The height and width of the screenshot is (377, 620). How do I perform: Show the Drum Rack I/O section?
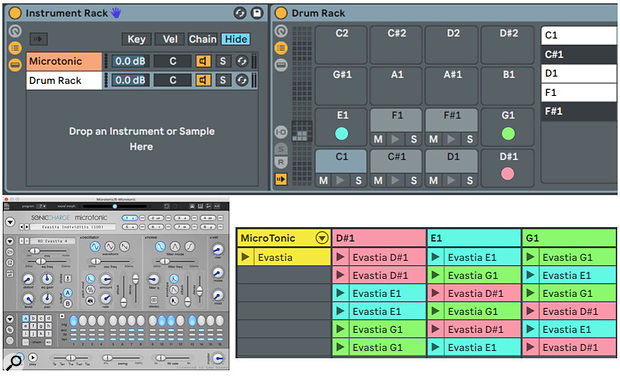281,132
